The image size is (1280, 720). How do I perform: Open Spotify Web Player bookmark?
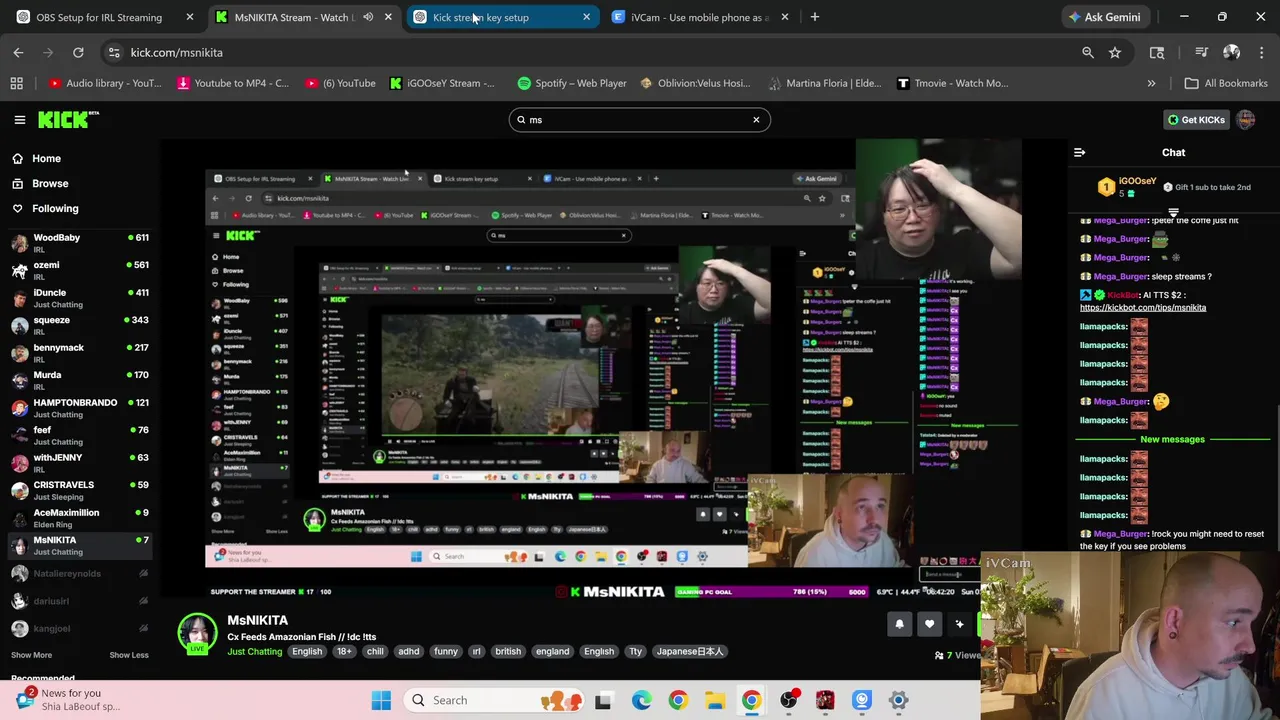pyautogui.click(x=571, y=83)
